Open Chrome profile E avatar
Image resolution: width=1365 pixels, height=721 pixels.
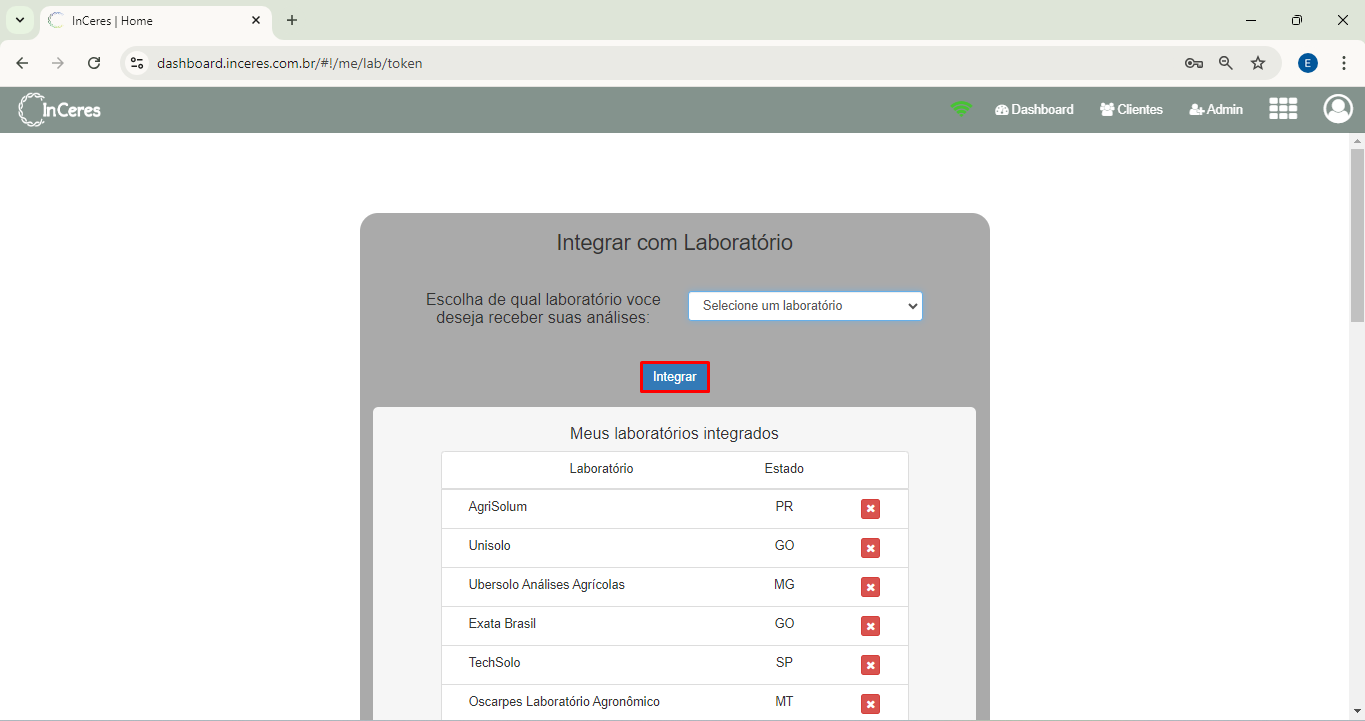(x=1308, y=63)
